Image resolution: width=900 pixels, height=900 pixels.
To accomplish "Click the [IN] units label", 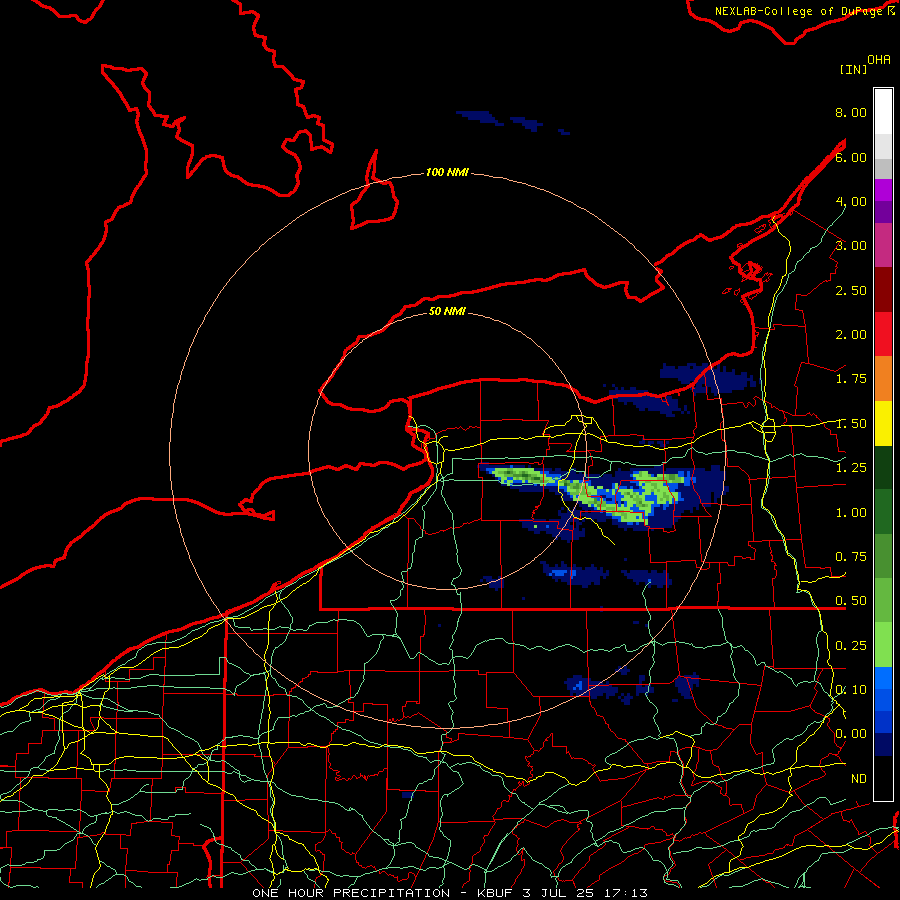I will (853, 69).
